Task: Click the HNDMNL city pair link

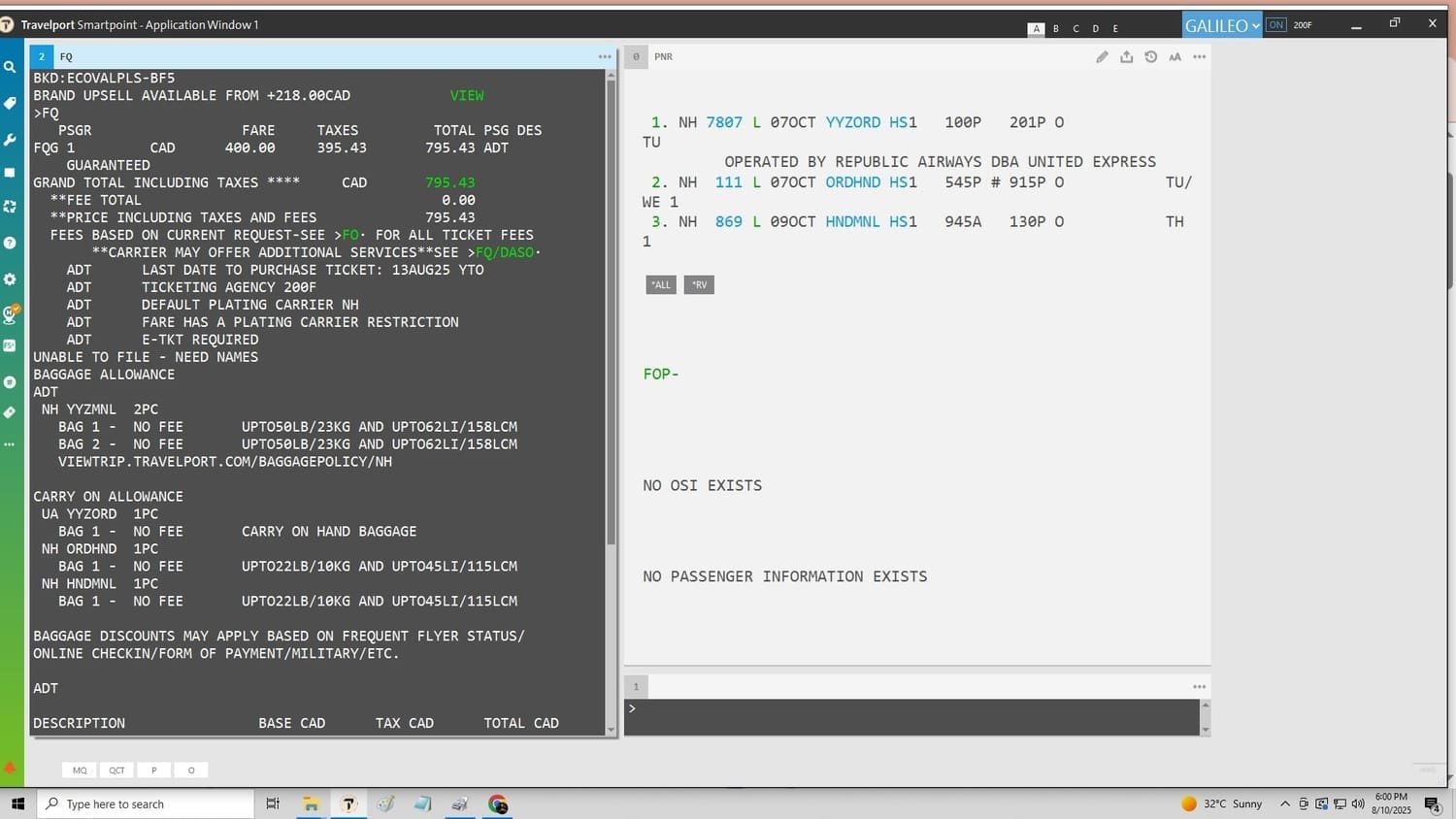Action: (x=853, y=222)
